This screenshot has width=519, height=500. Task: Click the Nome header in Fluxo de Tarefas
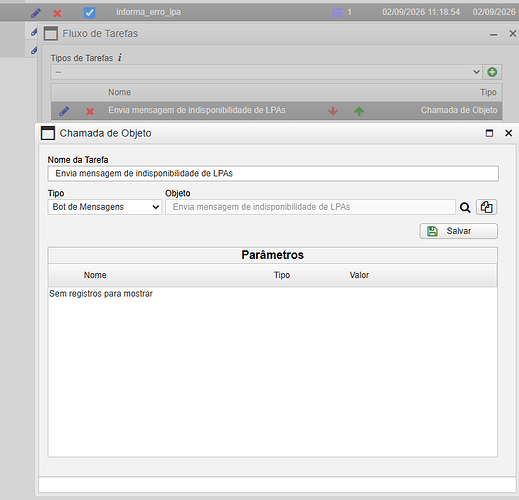point(119,92)
